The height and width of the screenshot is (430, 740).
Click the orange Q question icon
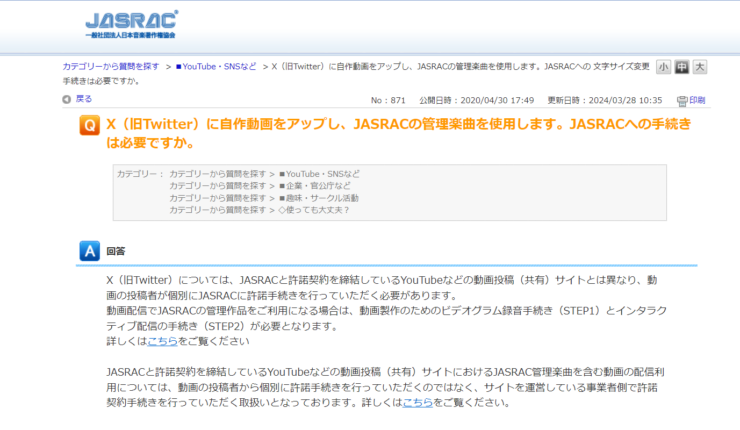(89, 127)
